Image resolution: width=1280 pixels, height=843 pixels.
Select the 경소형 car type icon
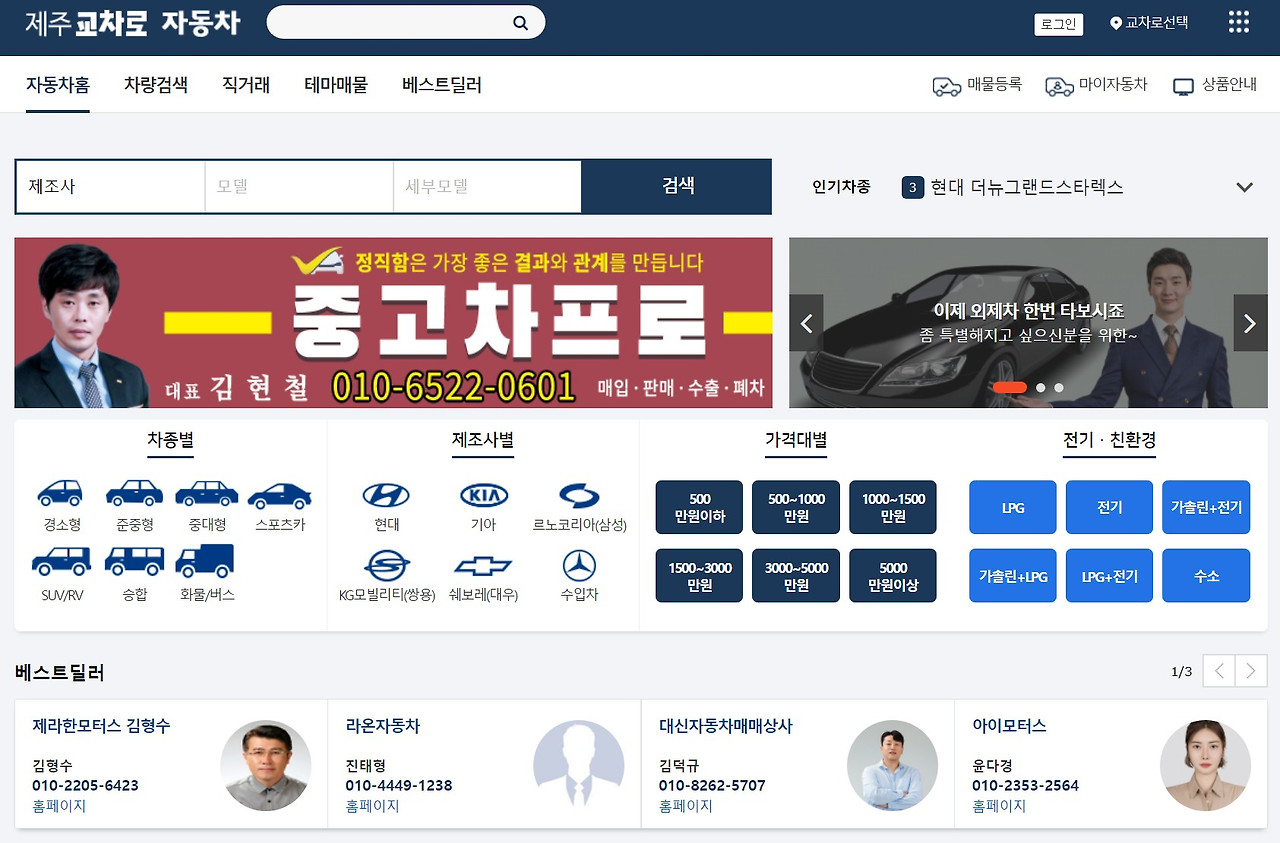[x=61, y=493]
